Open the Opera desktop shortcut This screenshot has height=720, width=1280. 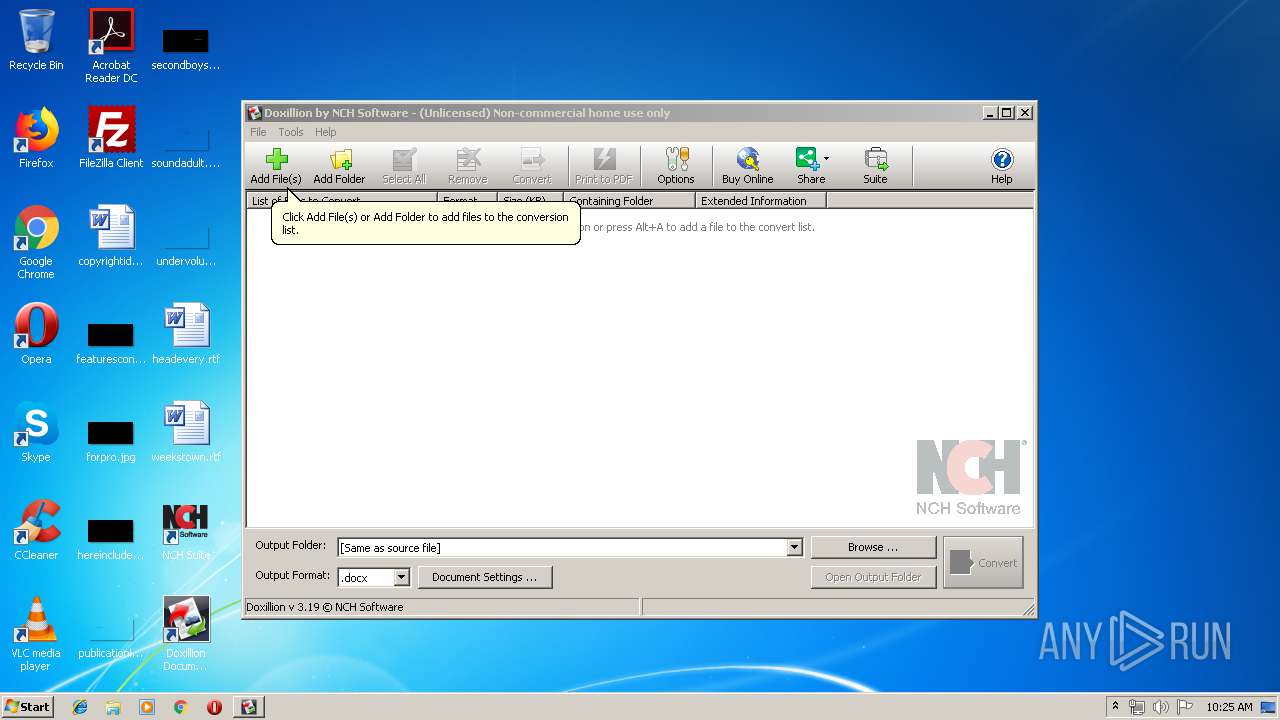36,335
